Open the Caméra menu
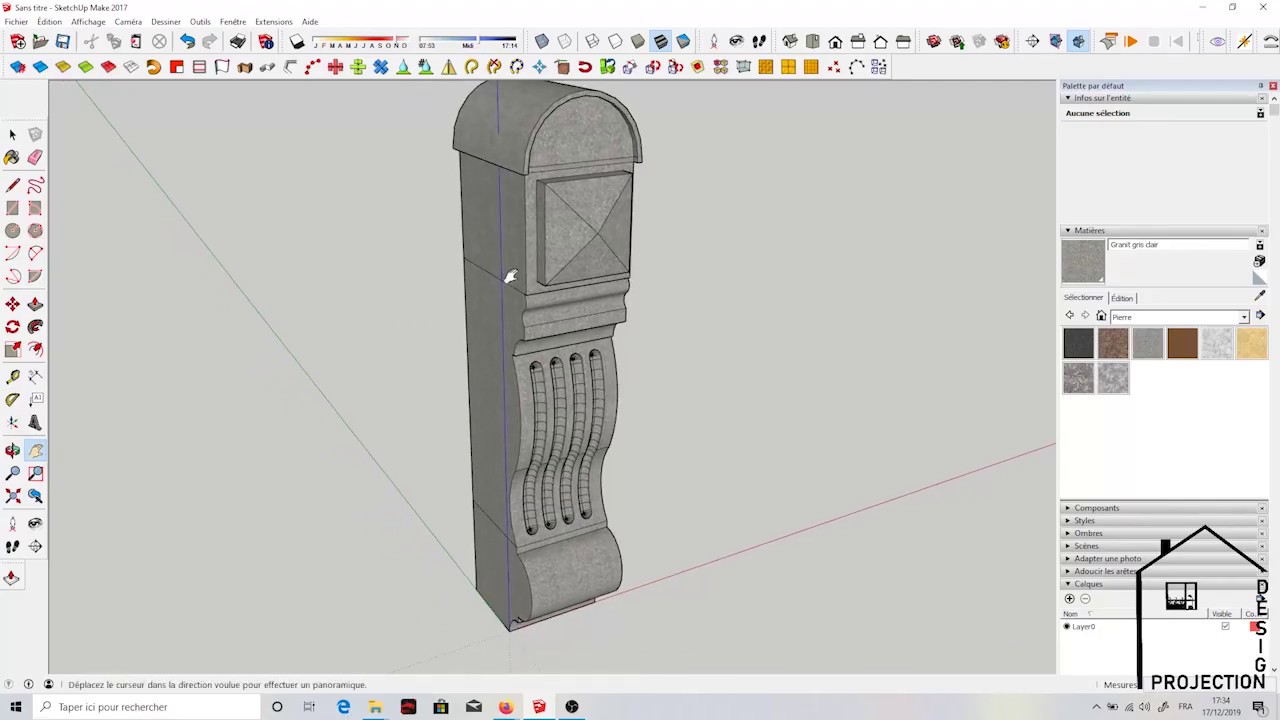The width and height of the screenshot is (1280, 720). coord(128,22)
